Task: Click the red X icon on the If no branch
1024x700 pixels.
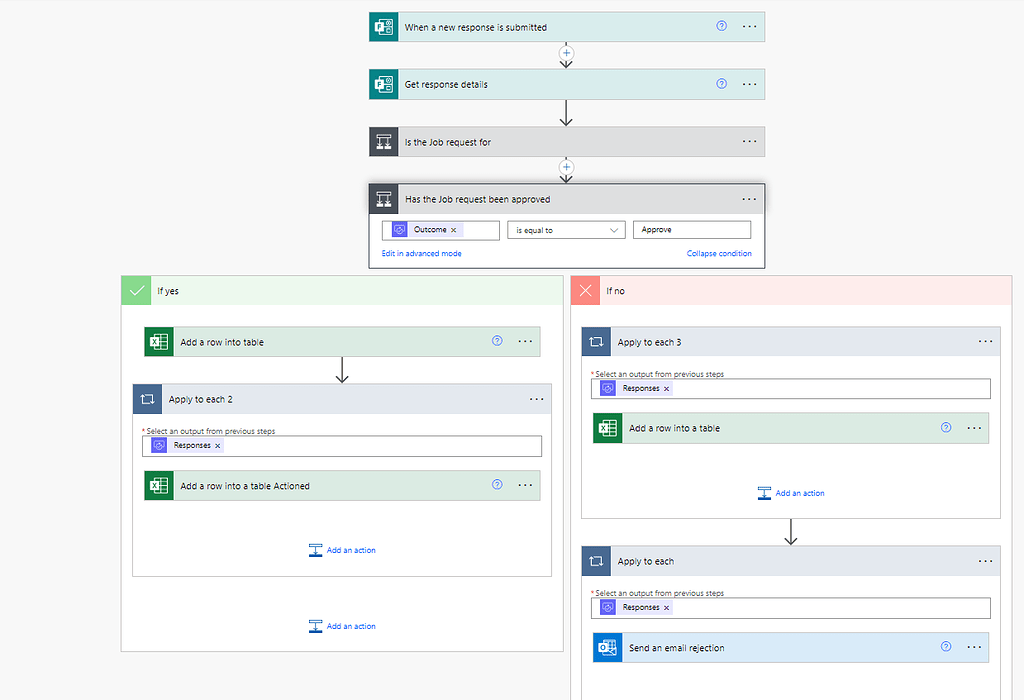Action: click(x=585, y=290)
